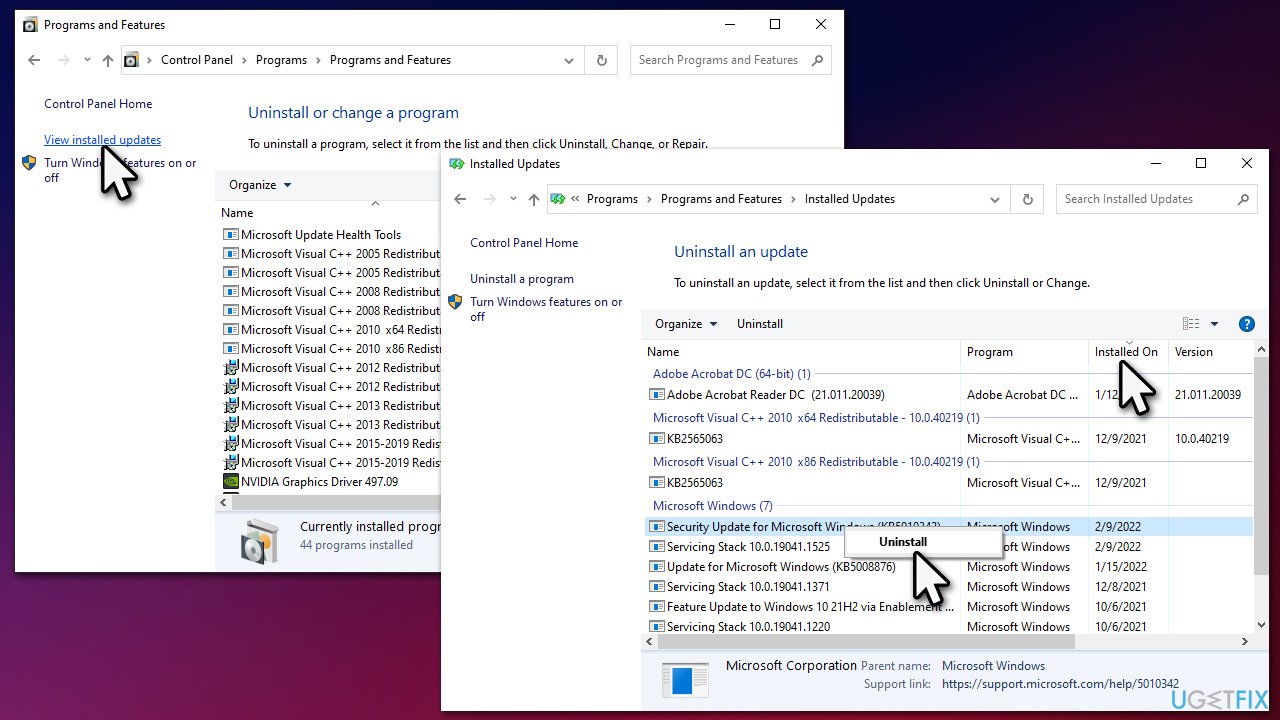Select Uninstall from the context menu
This screenshot has width=1280, height=720.
click(x=902, y=541)
